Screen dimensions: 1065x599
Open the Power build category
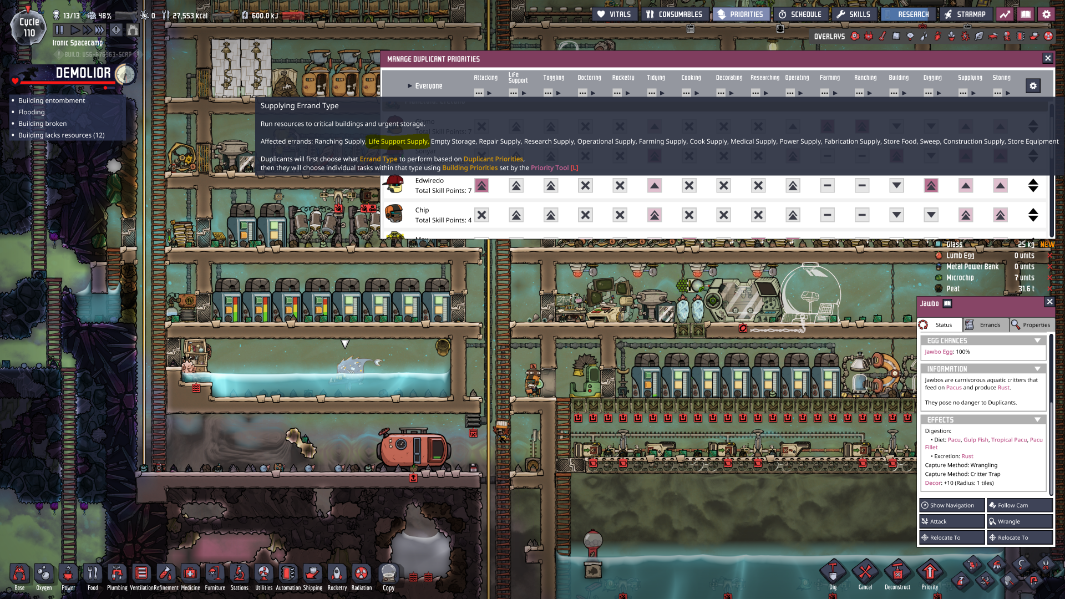click(x=68, y=575)
